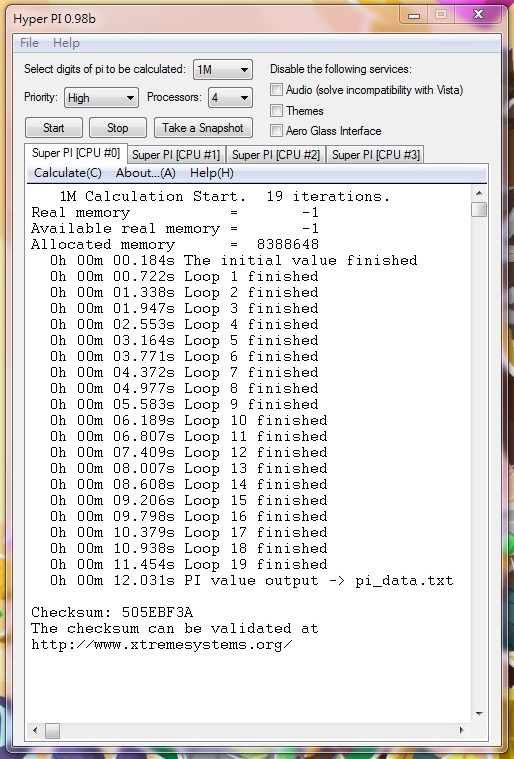This screenshot has width=514, height=759.
Task: Click the vertical scrollbar thumb
Action: [479, 210]
